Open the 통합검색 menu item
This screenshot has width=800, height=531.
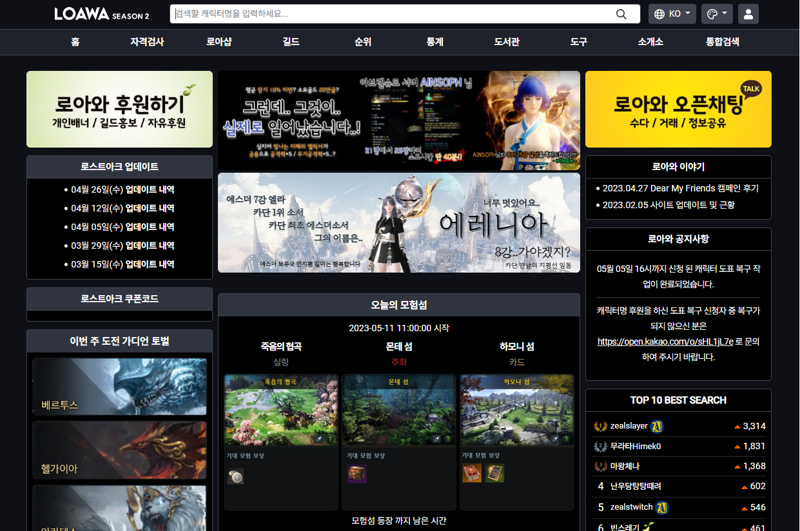pos(722,42)
